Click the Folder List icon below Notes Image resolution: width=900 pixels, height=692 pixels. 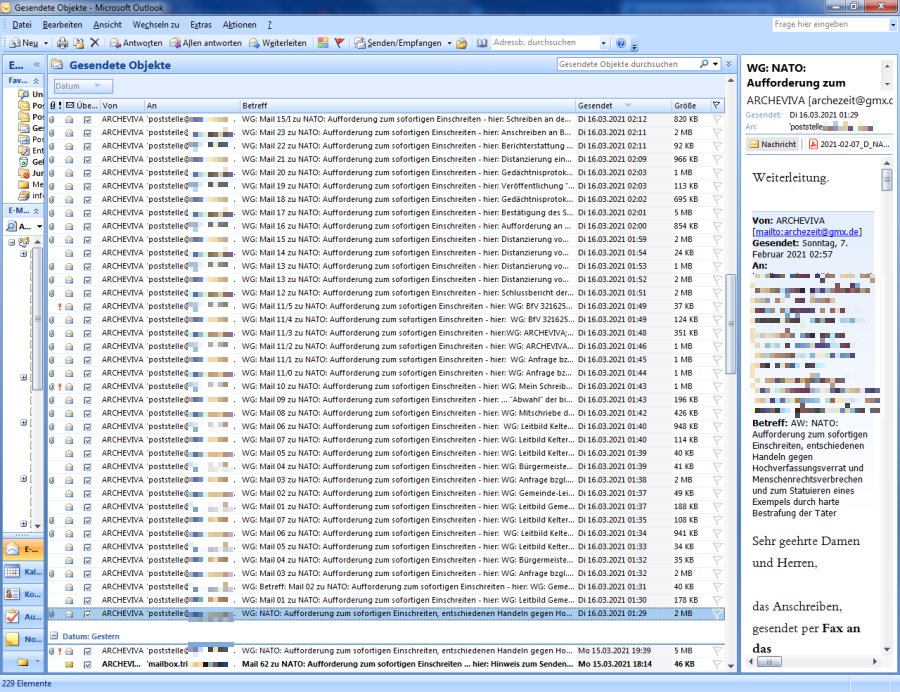tap(23, 662)
